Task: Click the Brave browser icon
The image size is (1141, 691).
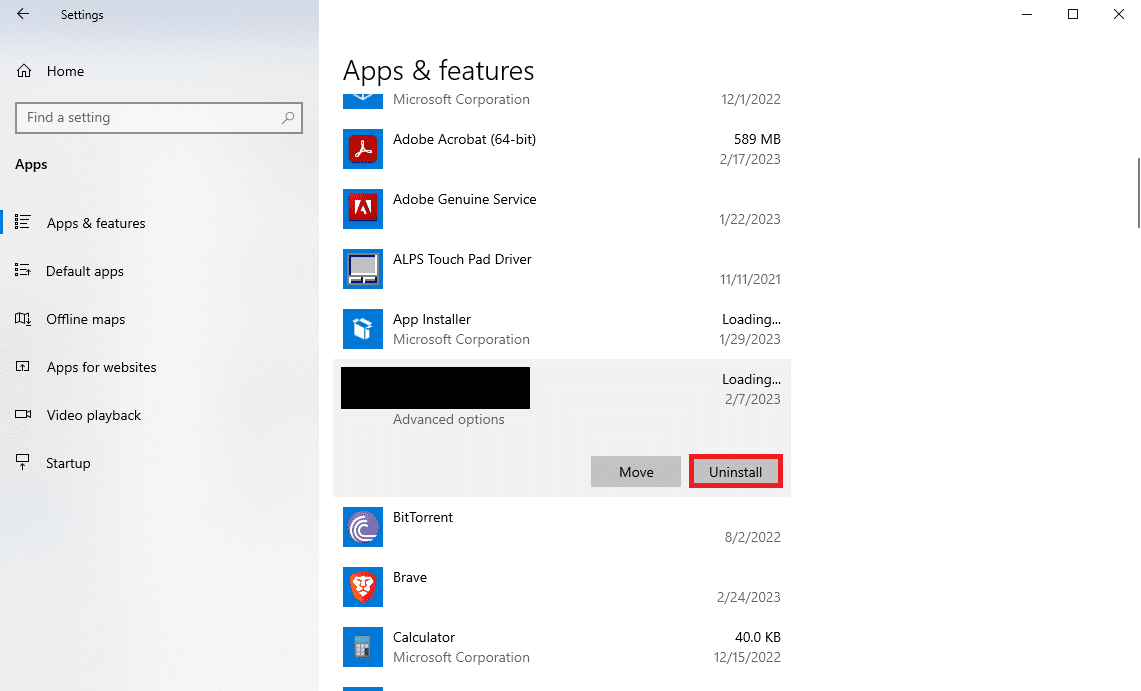Action: pos(362,587)
